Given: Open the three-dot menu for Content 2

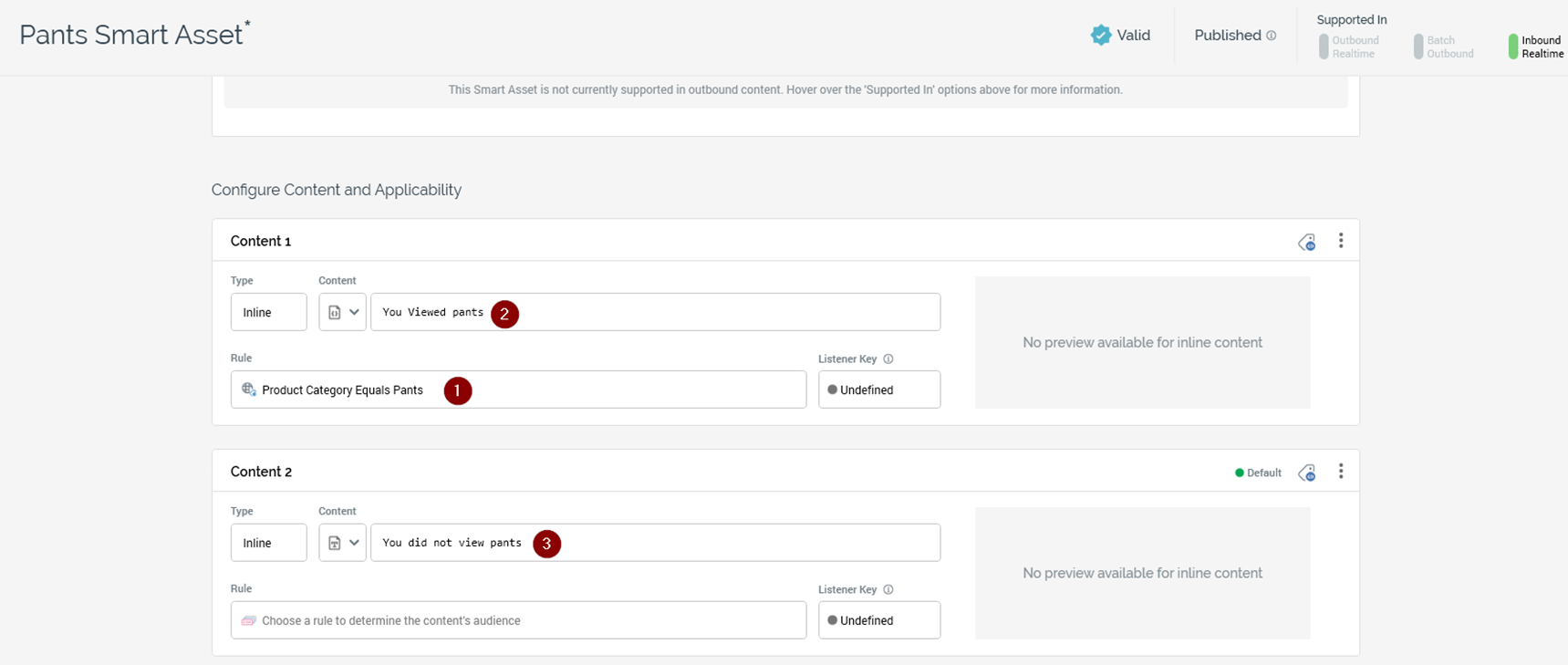Looking at the screenshot, I should click(1340, 472).
